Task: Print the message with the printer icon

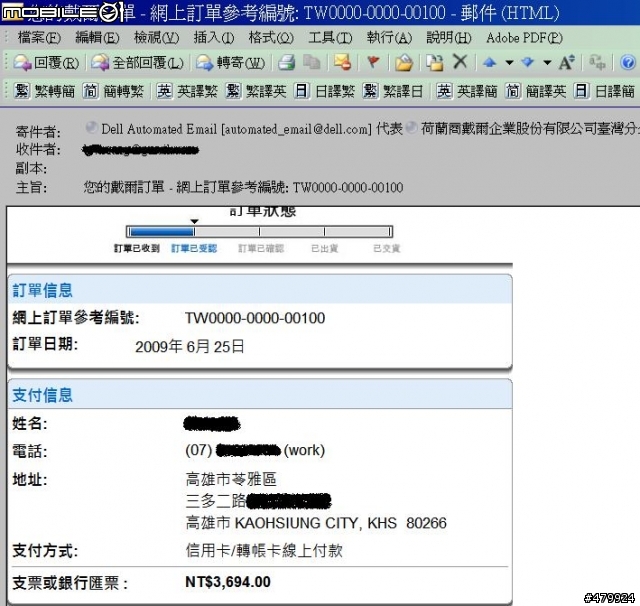Action: click(287, 62)
